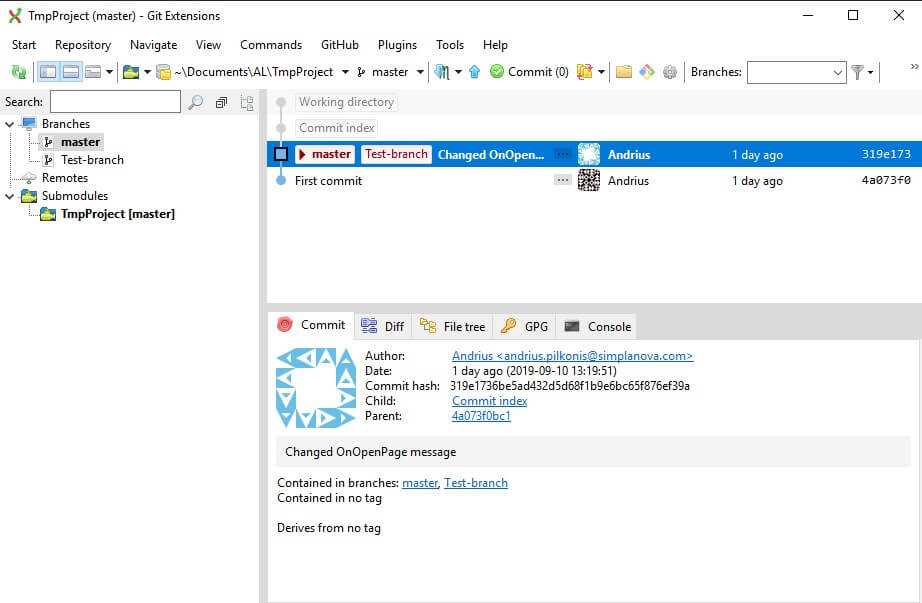Open the GitHub menu

[340, 45]
